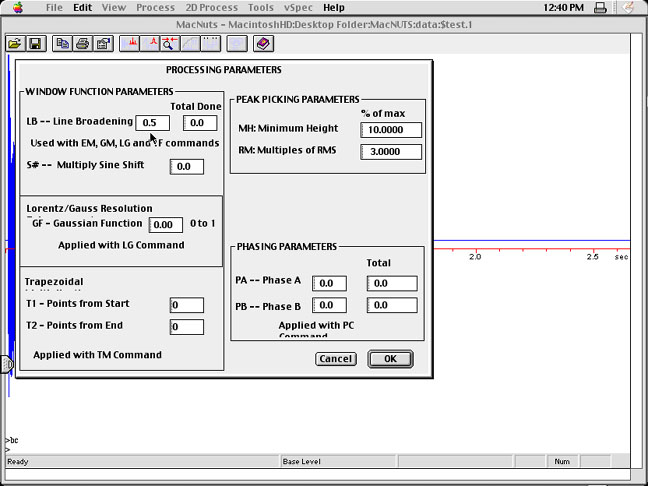This screenshot has height=486, width=648.
Task: Click the Multiply Sine Shift field
Action: click(x=187, y=167)
